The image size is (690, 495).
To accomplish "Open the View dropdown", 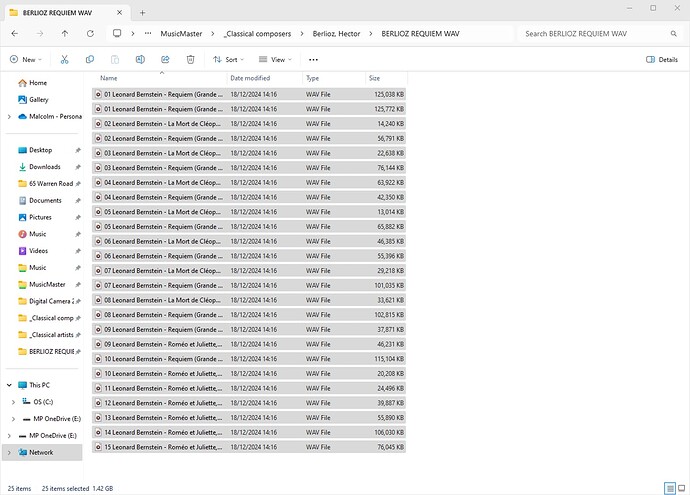I will point(275,59).
